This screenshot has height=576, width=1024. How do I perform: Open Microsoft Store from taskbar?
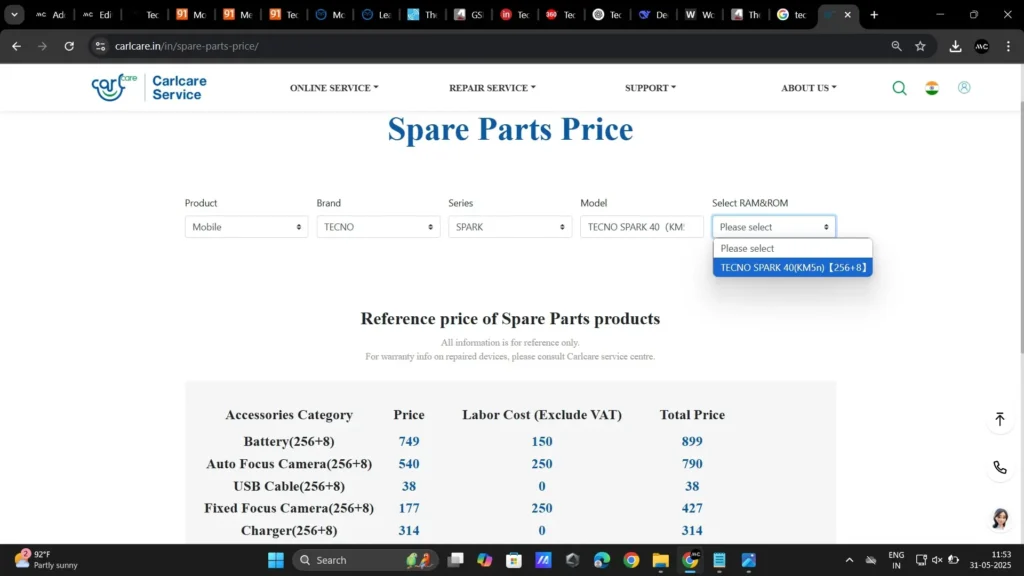click(x=514, y=560)
